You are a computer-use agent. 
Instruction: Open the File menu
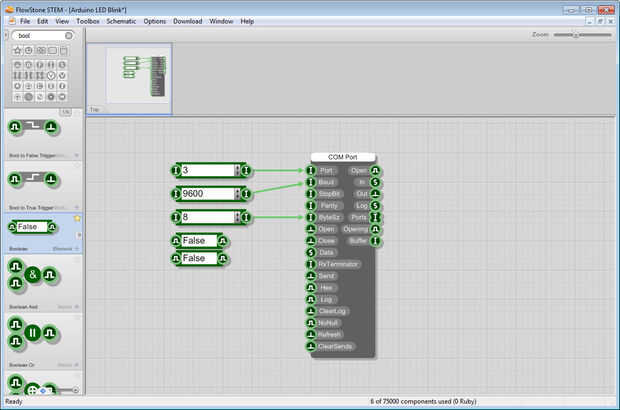[x=25, y=21]
